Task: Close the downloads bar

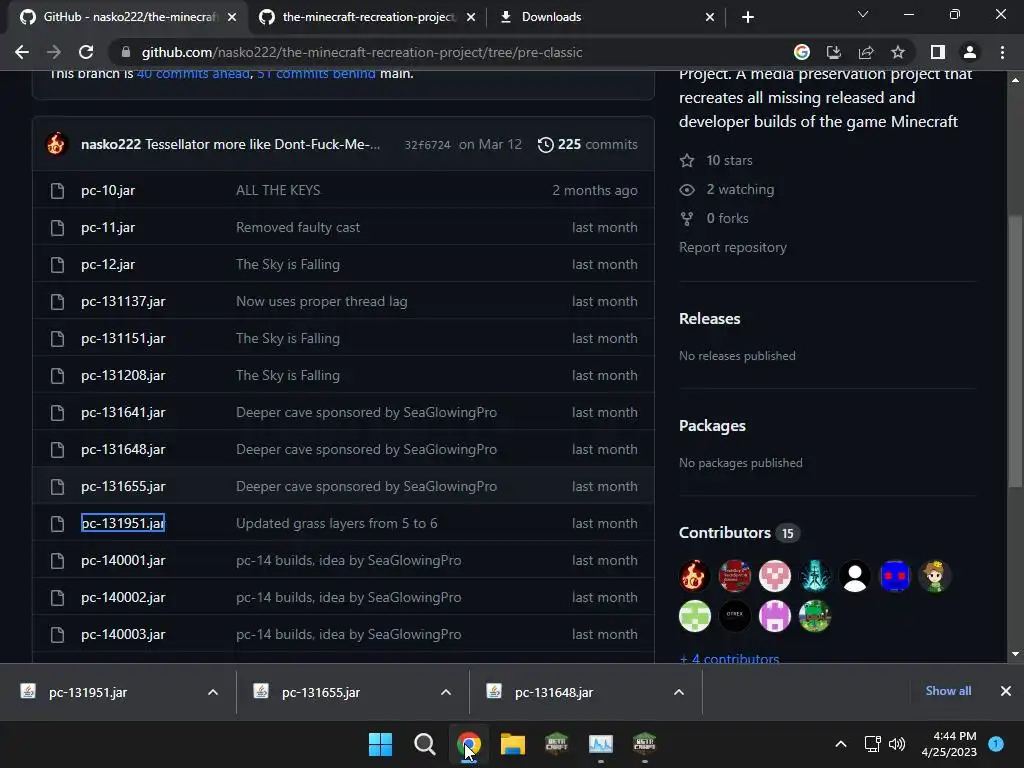Action: [1006, 691]
